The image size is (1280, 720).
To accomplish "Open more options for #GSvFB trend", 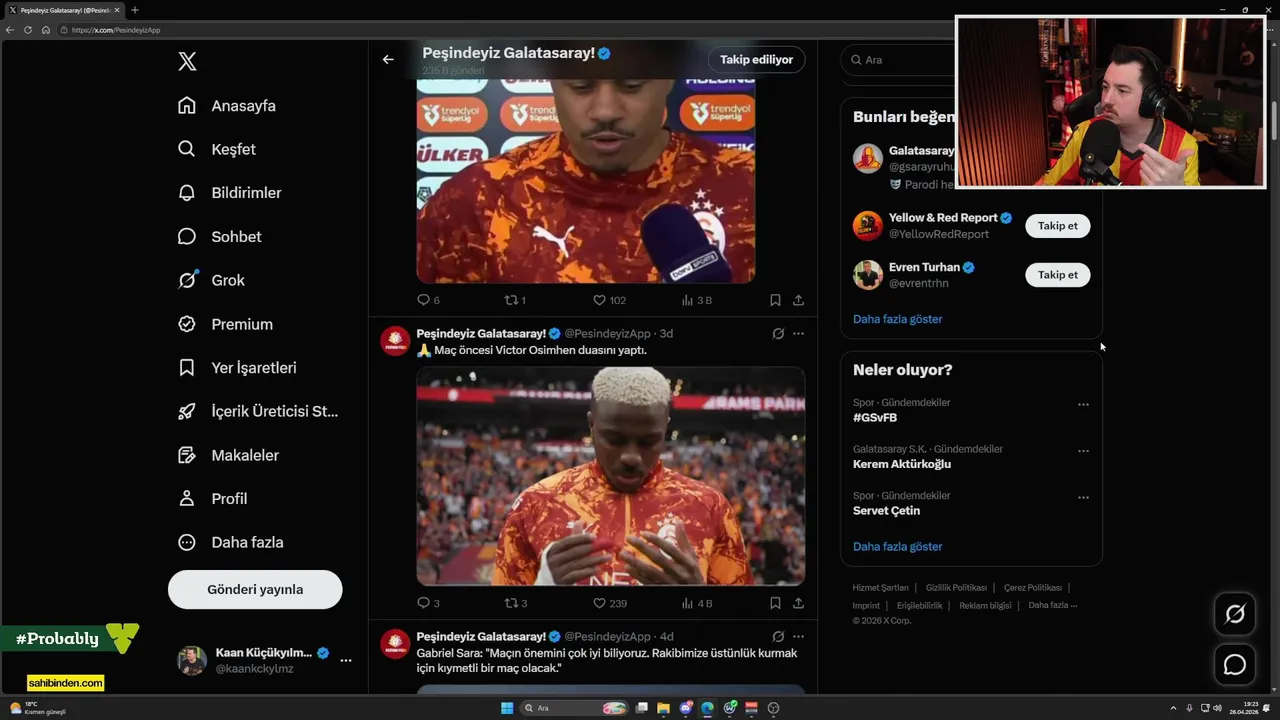I will [1083, 405].
